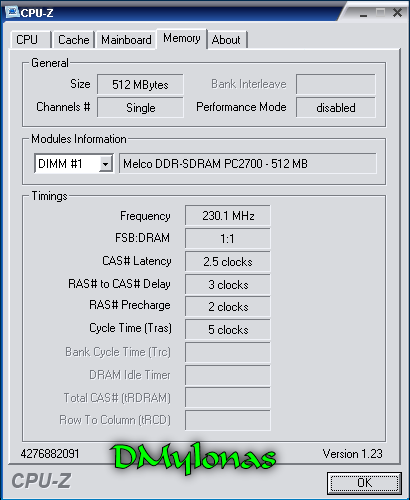The width and height of the screenshot is (410, 500).
Task: Click the Memory tab
Action: [182, 38]
